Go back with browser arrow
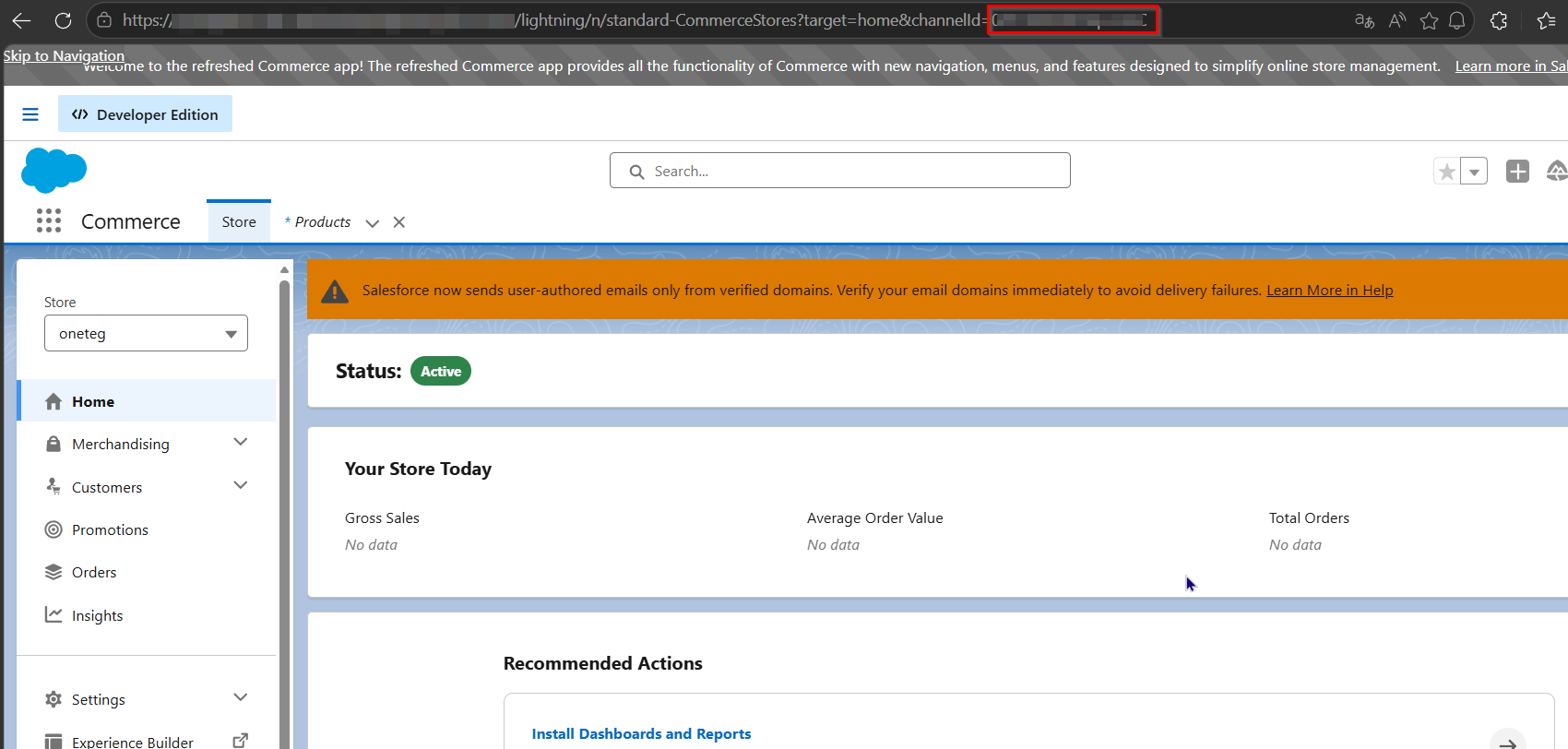The image size is (1568, 749). click(21, 20)
